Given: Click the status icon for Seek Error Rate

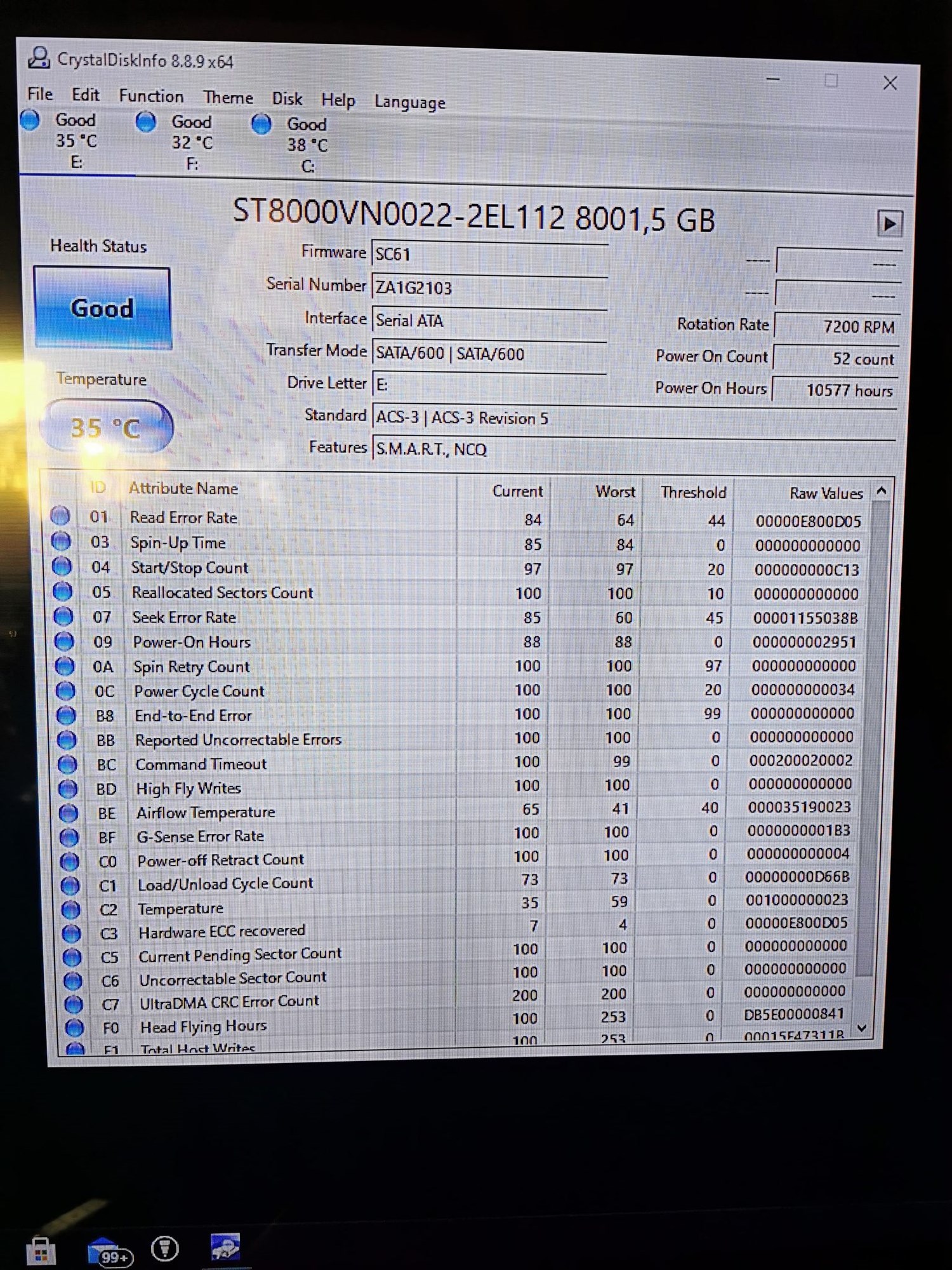Looking at the screenshot, I should coord(63,616).
